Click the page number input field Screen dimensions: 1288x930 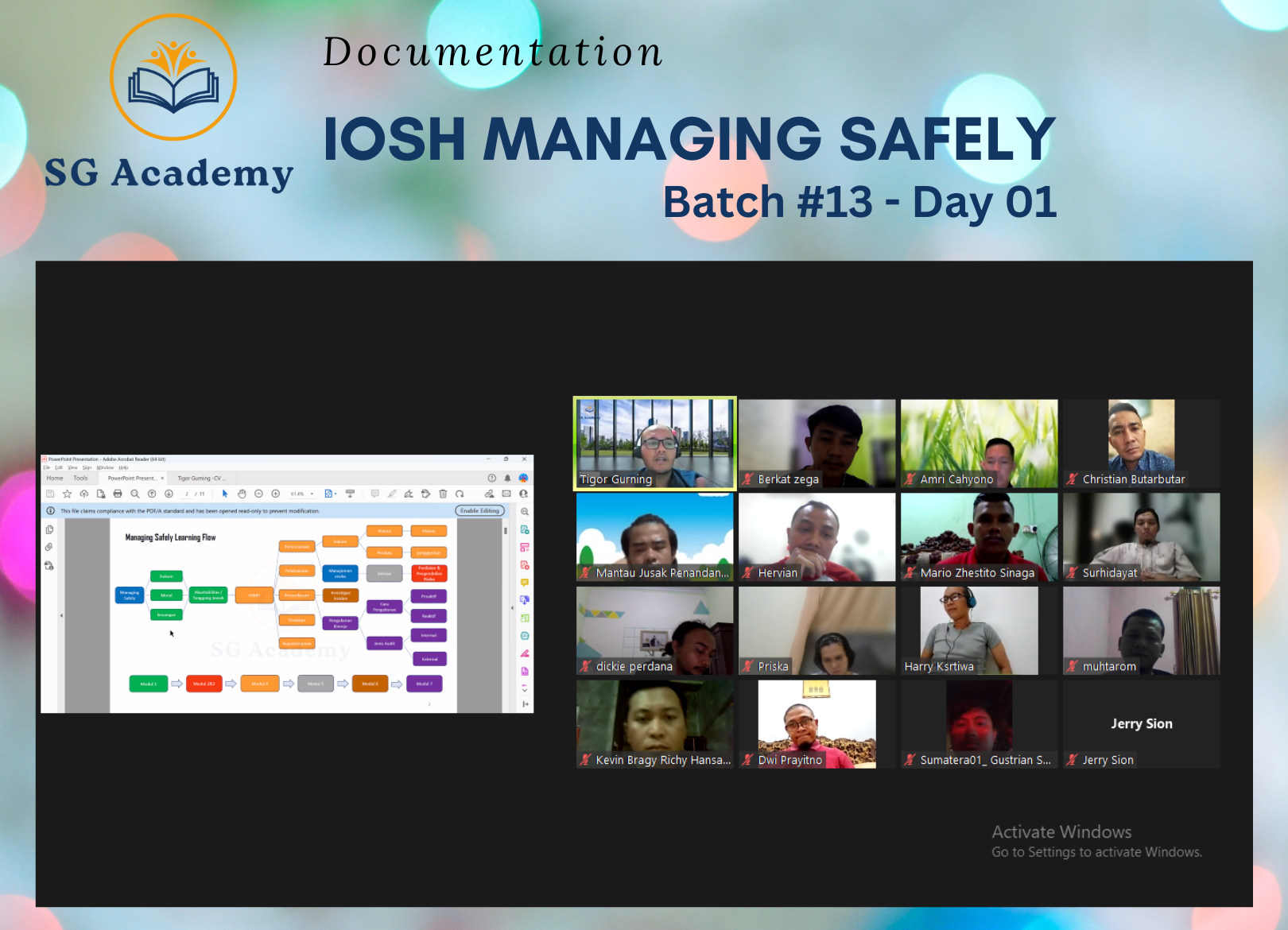pos(188,494)
